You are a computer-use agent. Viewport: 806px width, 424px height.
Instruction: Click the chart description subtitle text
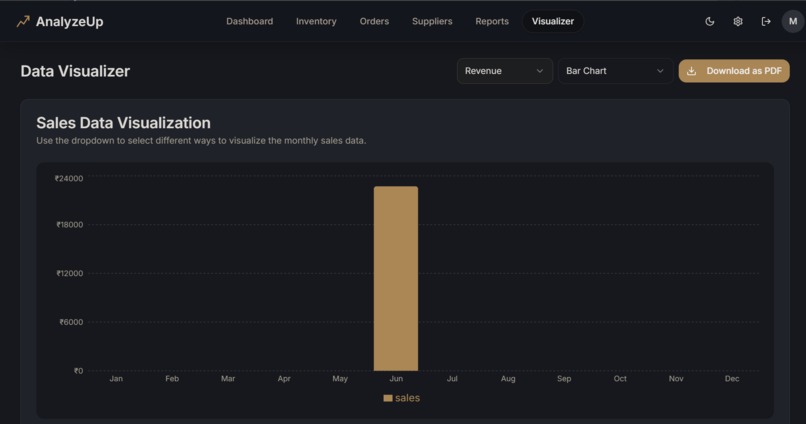point(201,141)
